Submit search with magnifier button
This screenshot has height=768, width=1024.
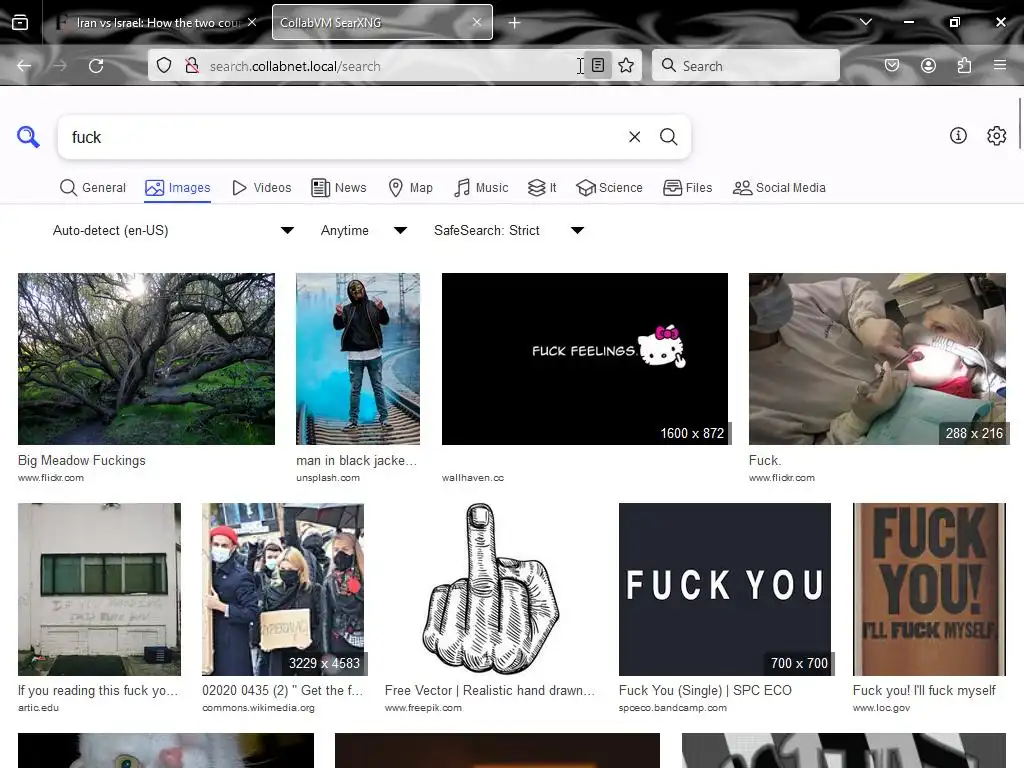[668, 136]
